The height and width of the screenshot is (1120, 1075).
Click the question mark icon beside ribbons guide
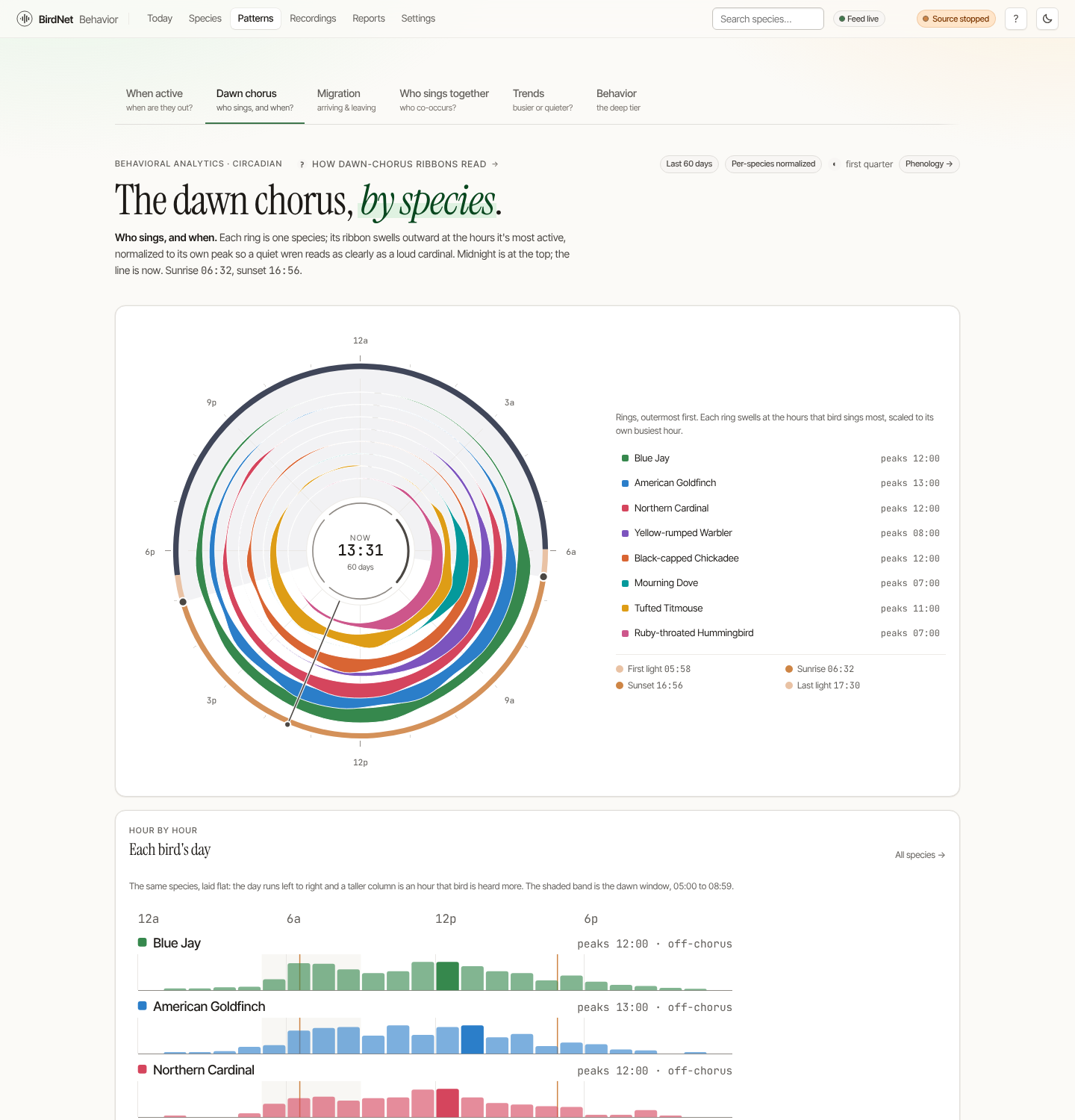302,164
